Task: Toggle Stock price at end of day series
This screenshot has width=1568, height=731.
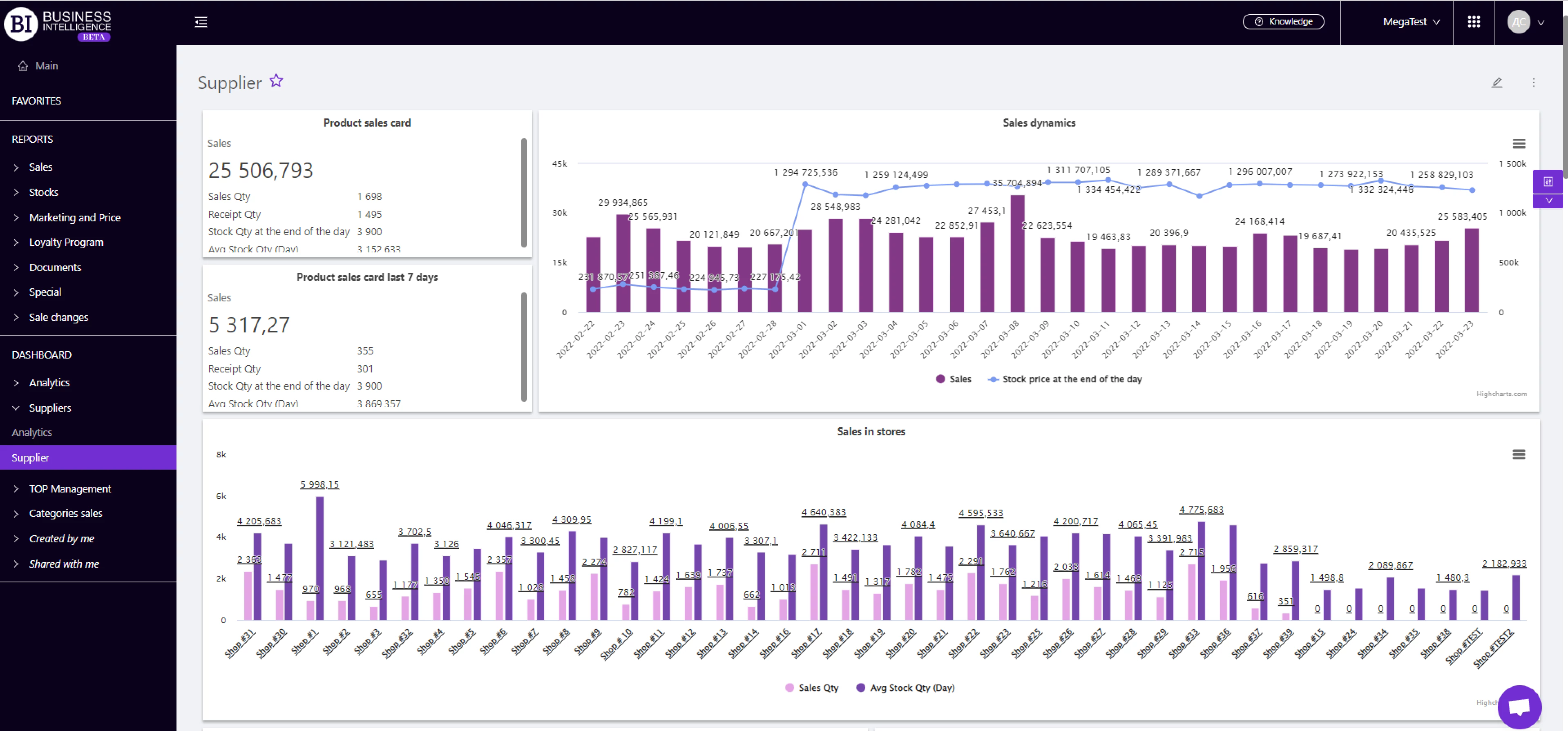Action: click(x=1065, y=379)
